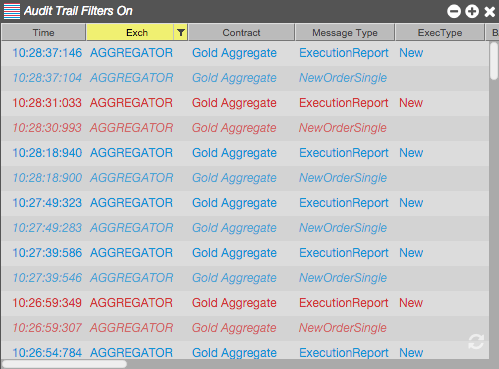This screenshot has height=369, width=499.
Task: Sort by the Contract column header
Action: 241,32
